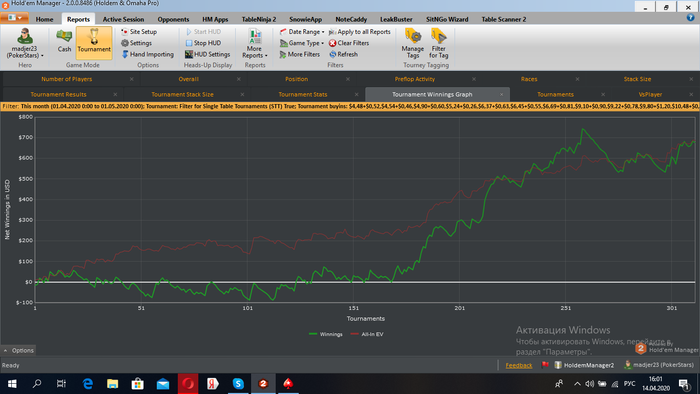Refresh the report data
The image size is (700, 394).
344,54
